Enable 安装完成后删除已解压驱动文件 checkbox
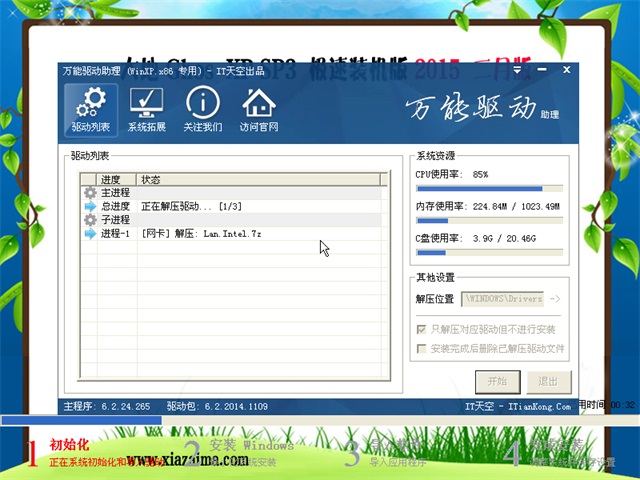This screenshot has height=480, width=640. 421,348
